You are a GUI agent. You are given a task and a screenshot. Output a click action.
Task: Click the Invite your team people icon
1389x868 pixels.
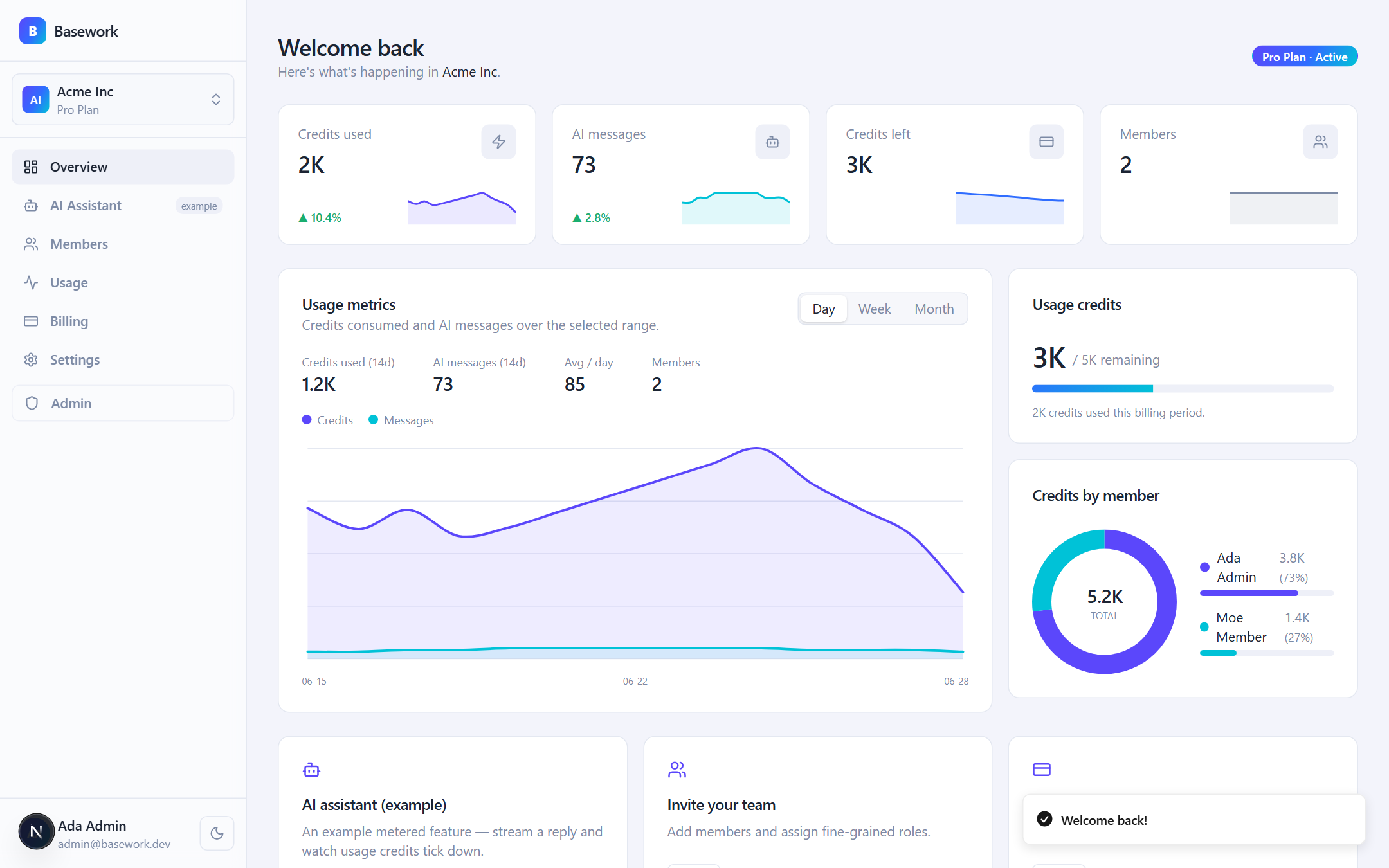tap(676, 770)
